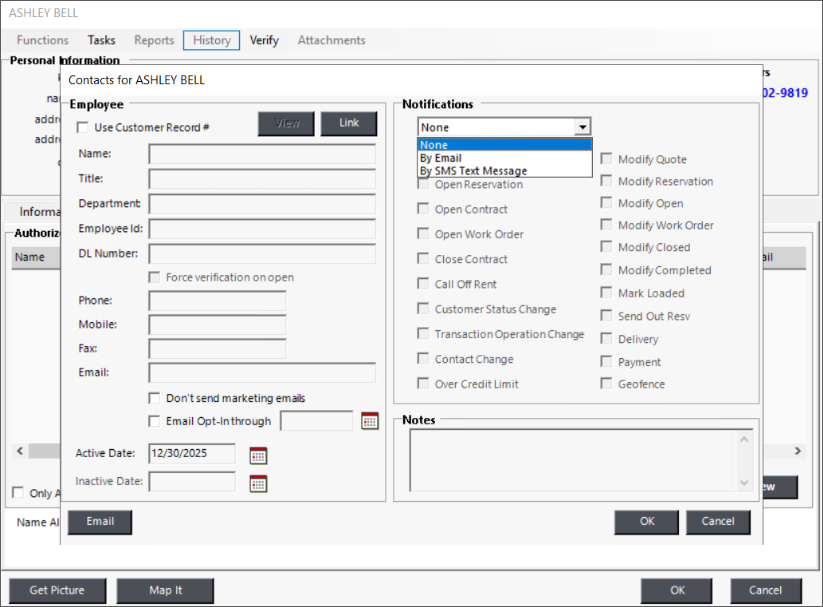Viewport: 823px width, 607px height.
Task: Open the Email Opt-In through calendar icon
Action: coord(369,420)
